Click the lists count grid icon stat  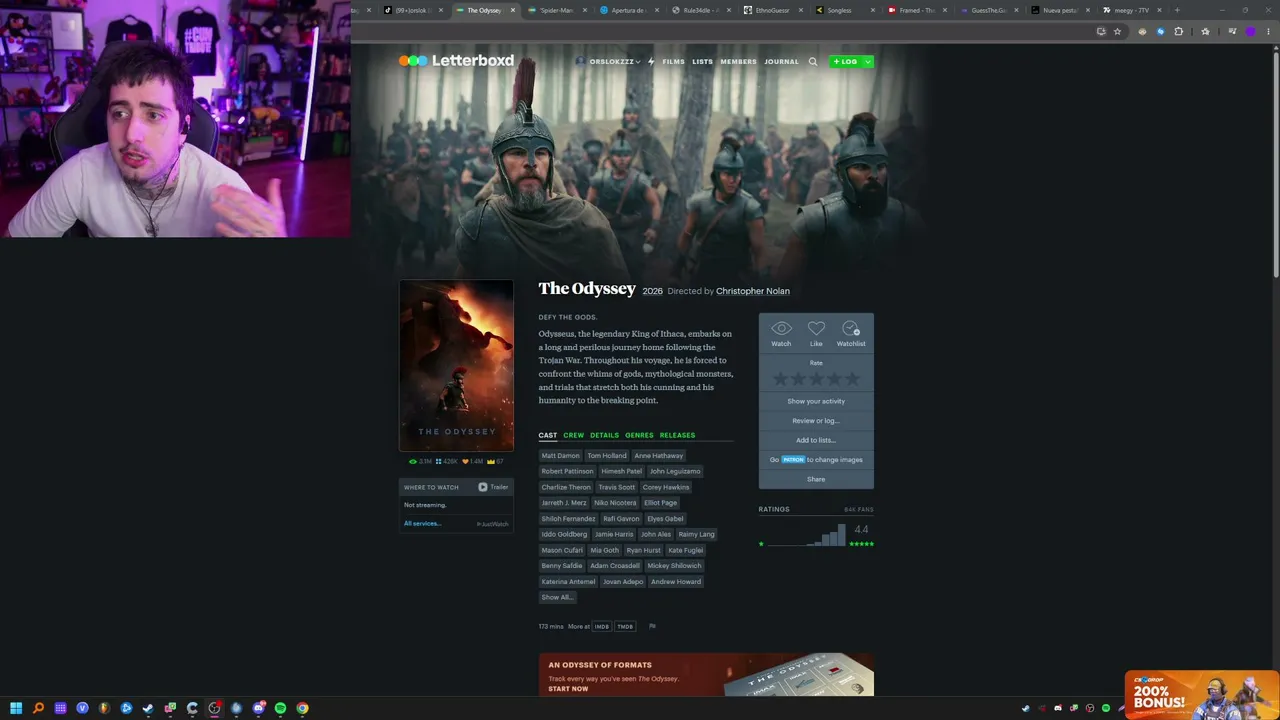tap(446, 461)
